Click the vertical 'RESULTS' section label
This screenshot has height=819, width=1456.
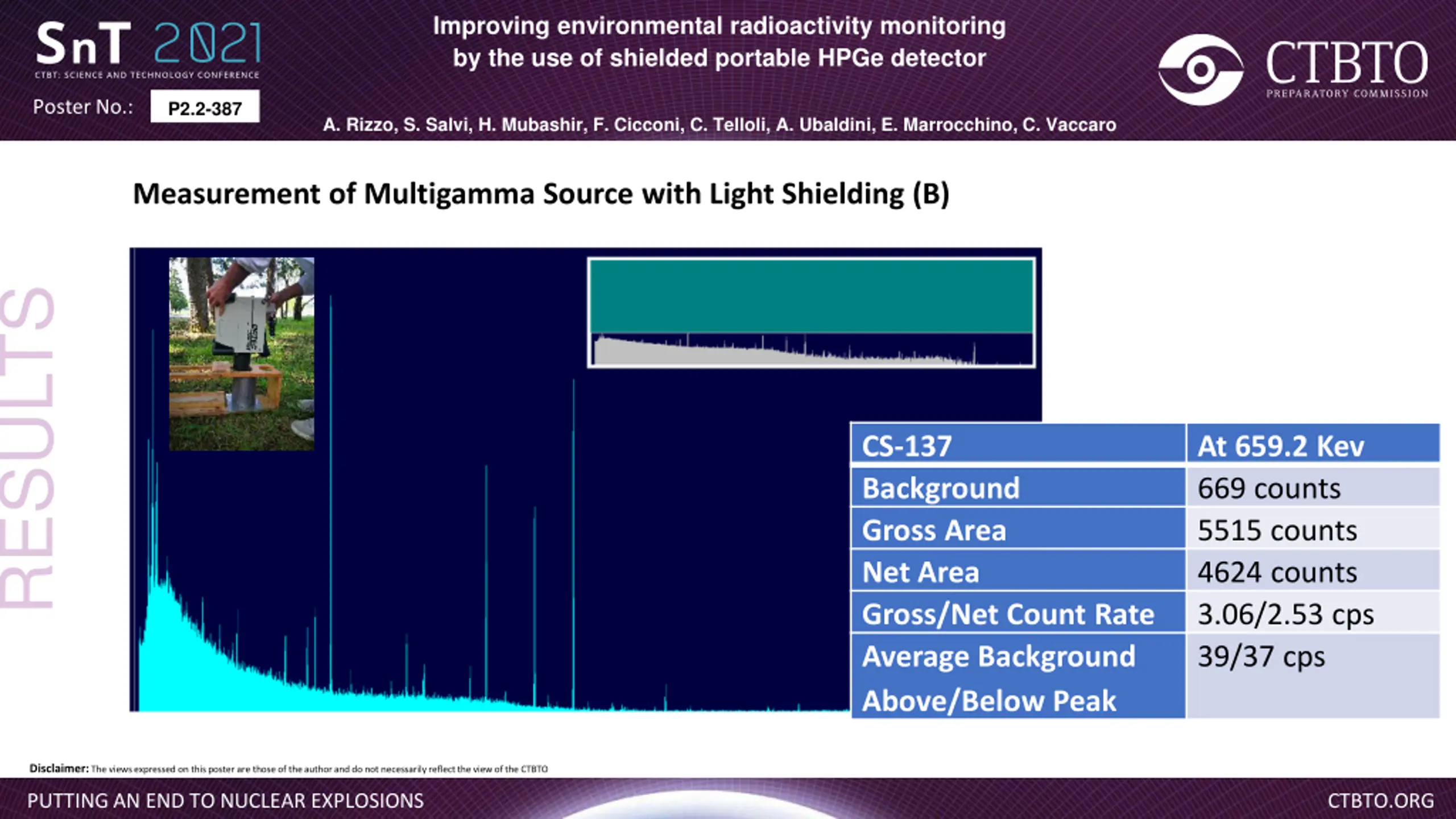(x=27, y=448)
